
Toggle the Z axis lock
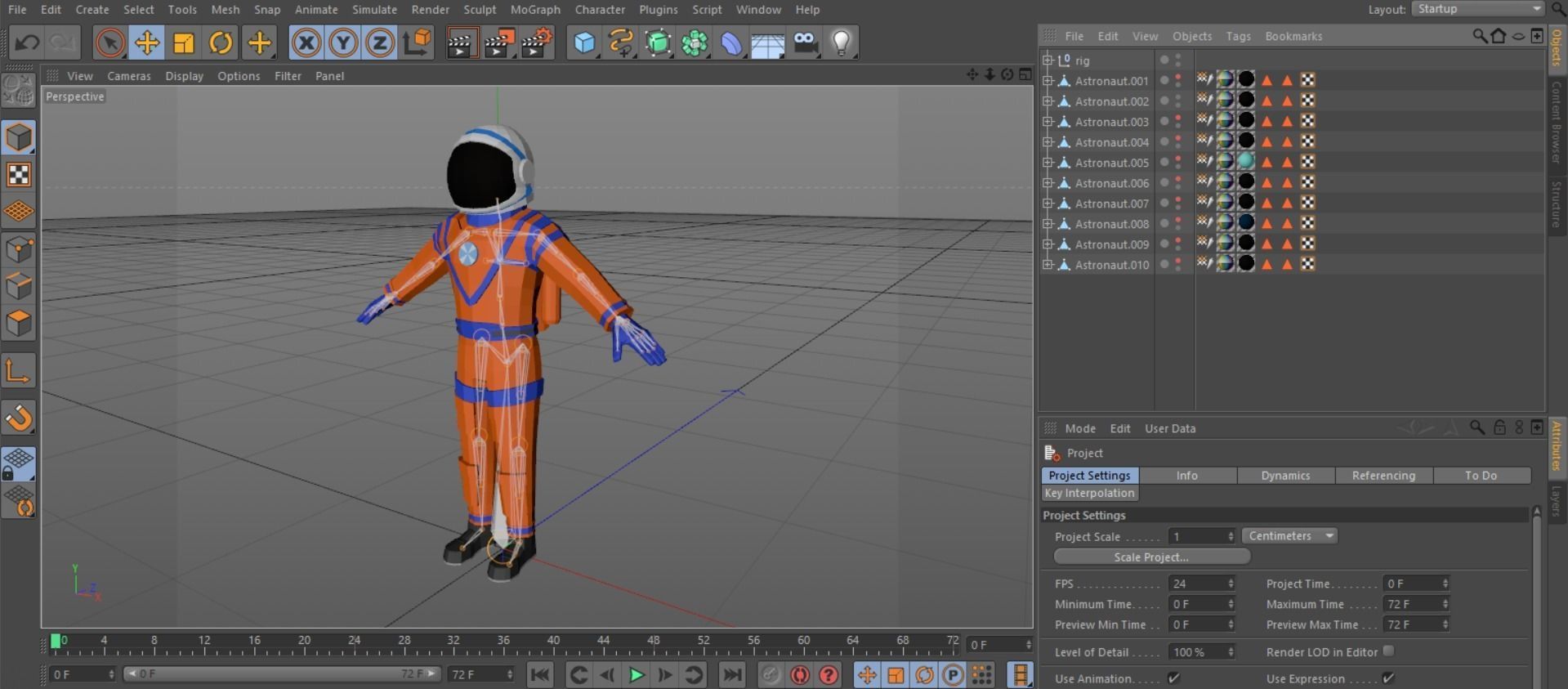click(x=380, y=43)
